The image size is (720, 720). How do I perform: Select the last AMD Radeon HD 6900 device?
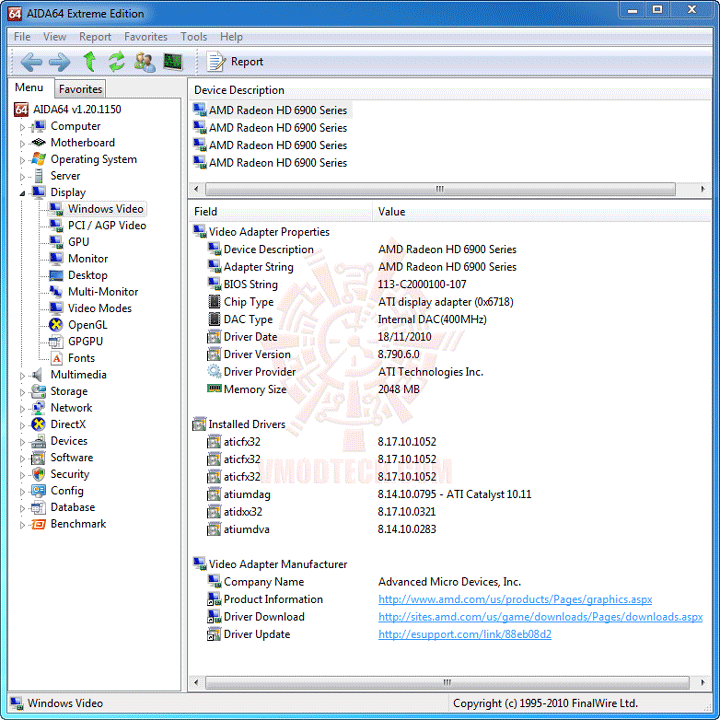[x=270, y=163]
